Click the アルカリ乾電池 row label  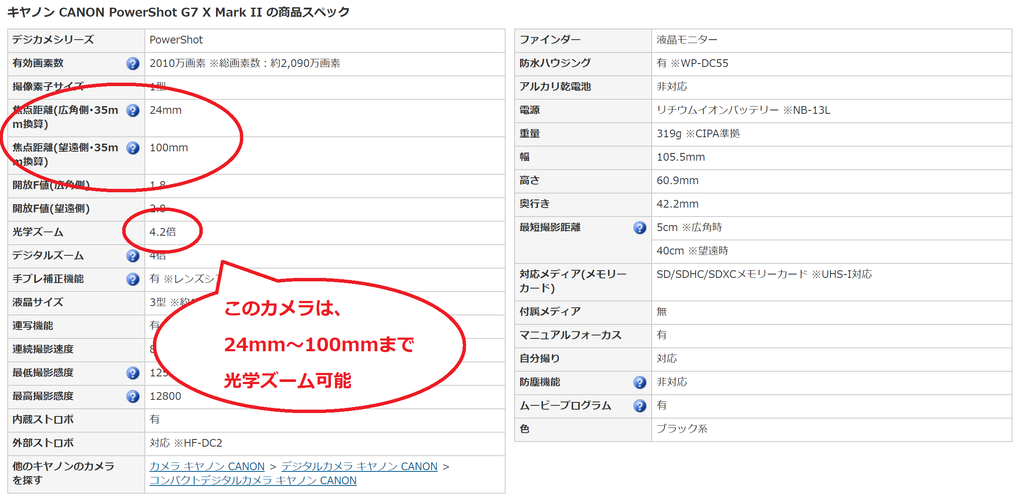555,87
